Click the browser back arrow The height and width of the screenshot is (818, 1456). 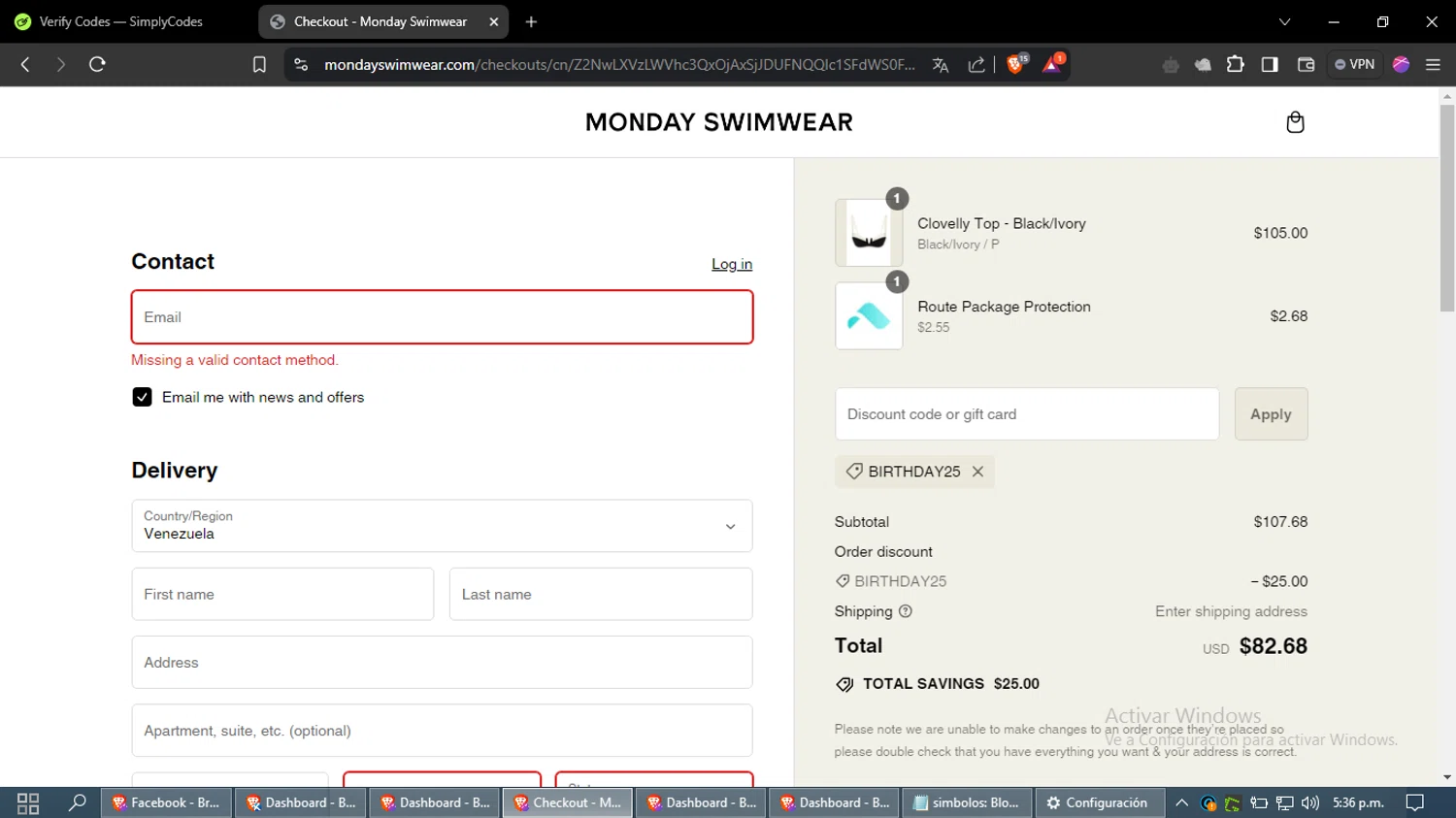click(x=26, y=65)
